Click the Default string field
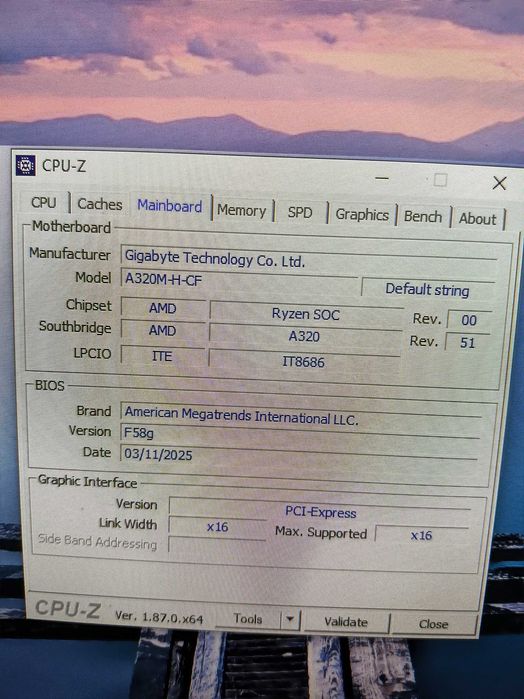This screenshot has width=524, height=699. (x=428, y=290)
